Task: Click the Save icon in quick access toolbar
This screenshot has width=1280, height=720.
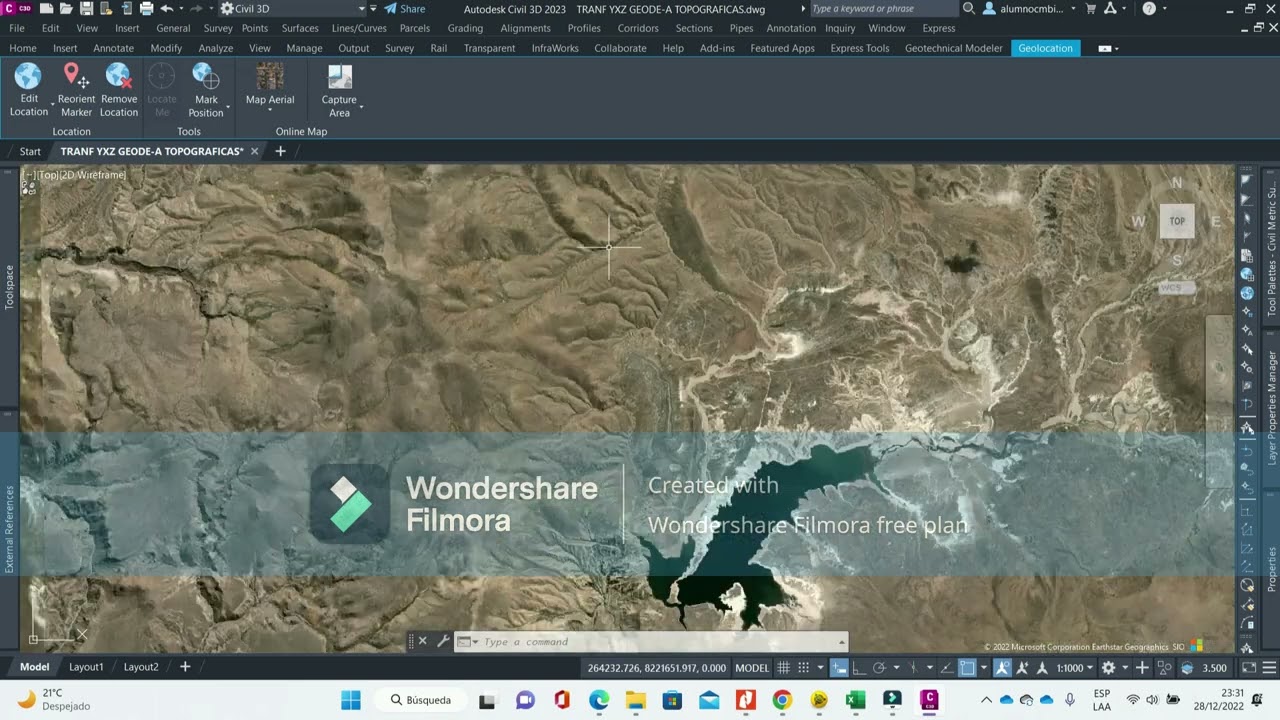Action: (x=87, y=8)
